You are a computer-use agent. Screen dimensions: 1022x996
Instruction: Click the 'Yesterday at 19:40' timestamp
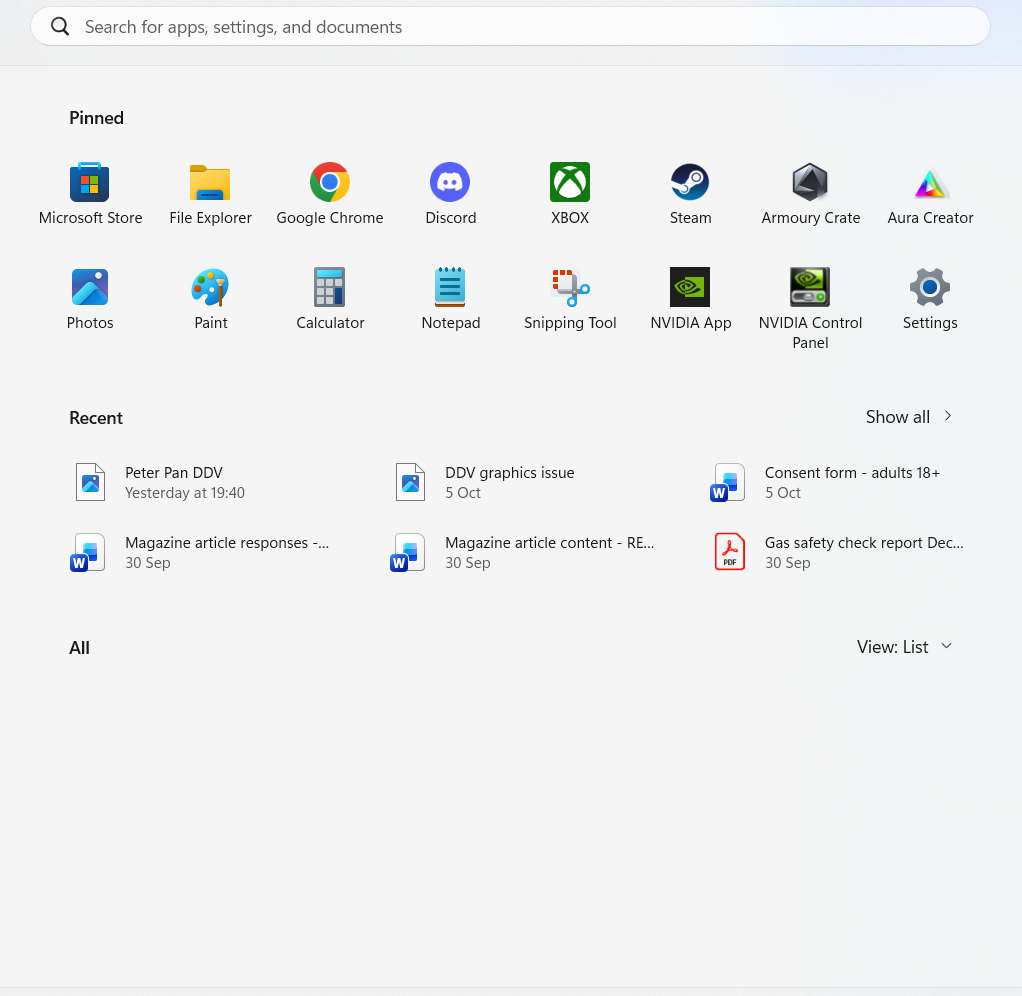(x=184, y=493)
